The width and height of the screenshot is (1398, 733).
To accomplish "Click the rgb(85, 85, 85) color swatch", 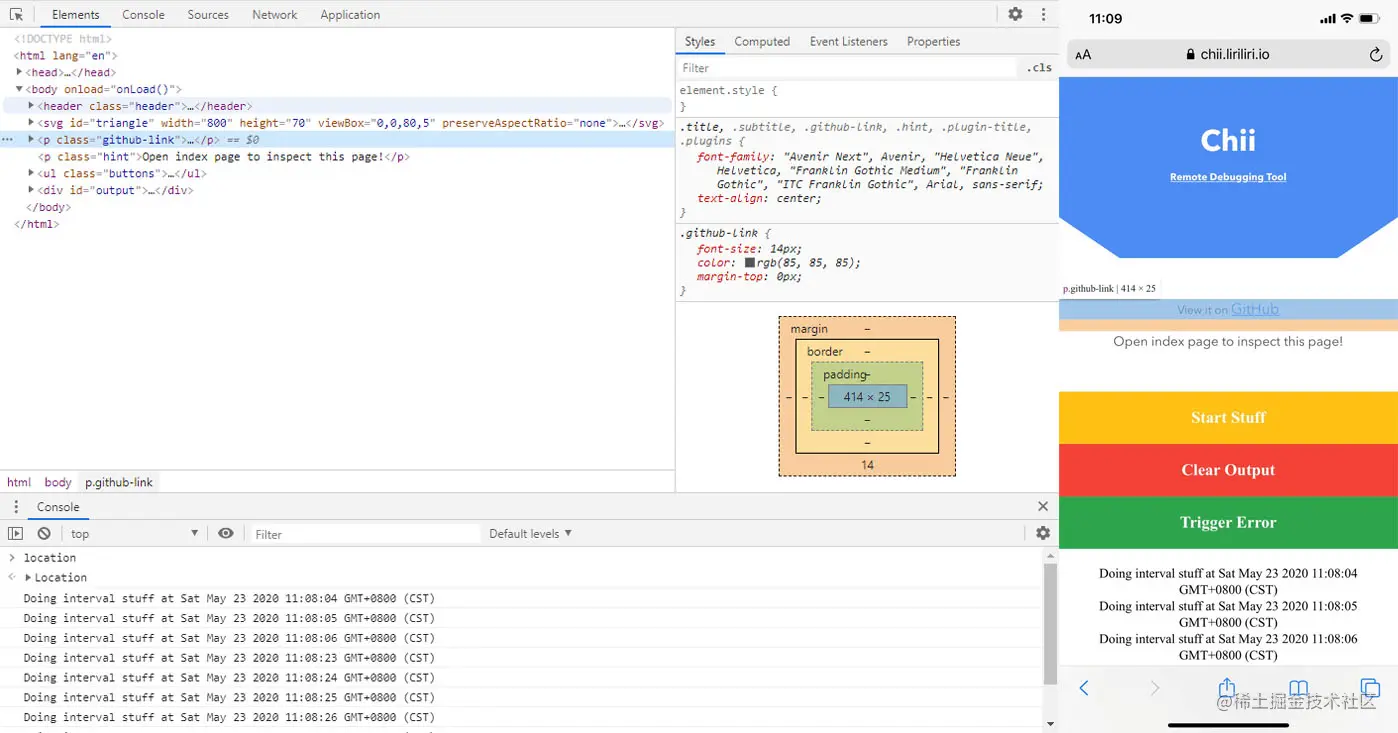I will (750, 263).
